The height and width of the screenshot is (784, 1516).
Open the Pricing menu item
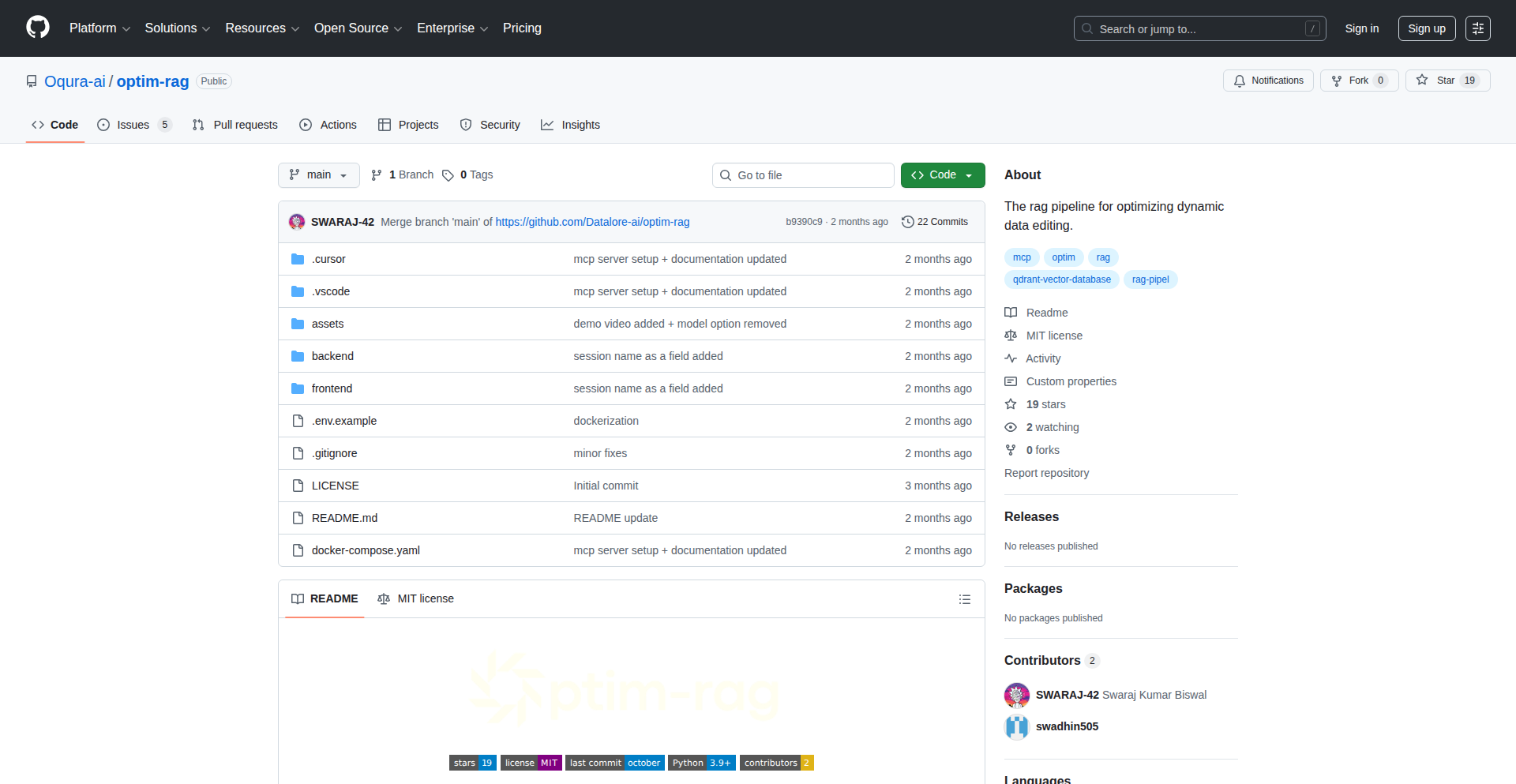click(x=522, y=28)
